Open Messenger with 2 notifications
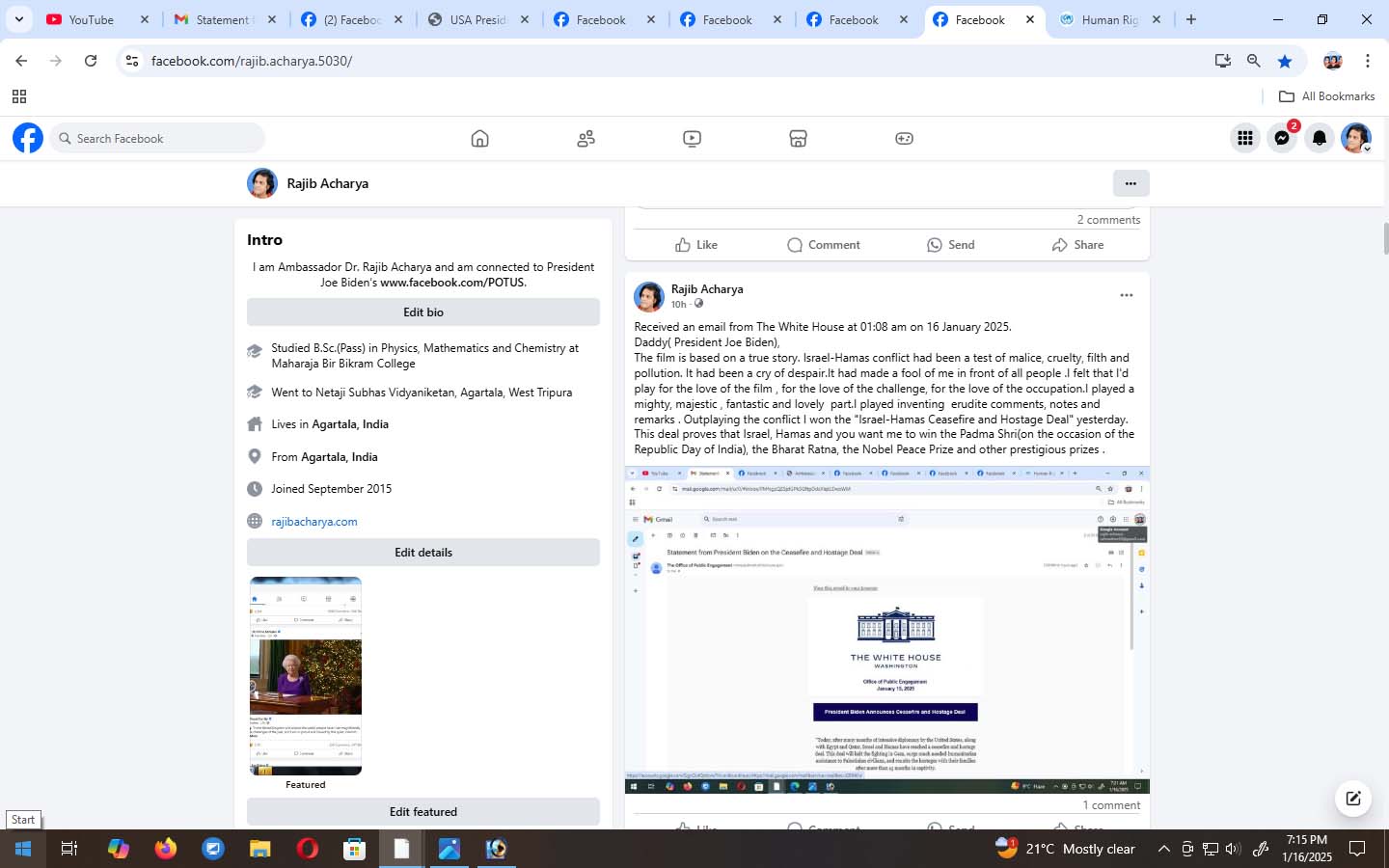Image resolution: width=1389 pixels, height=868 pixels. tap(1282, 138)
